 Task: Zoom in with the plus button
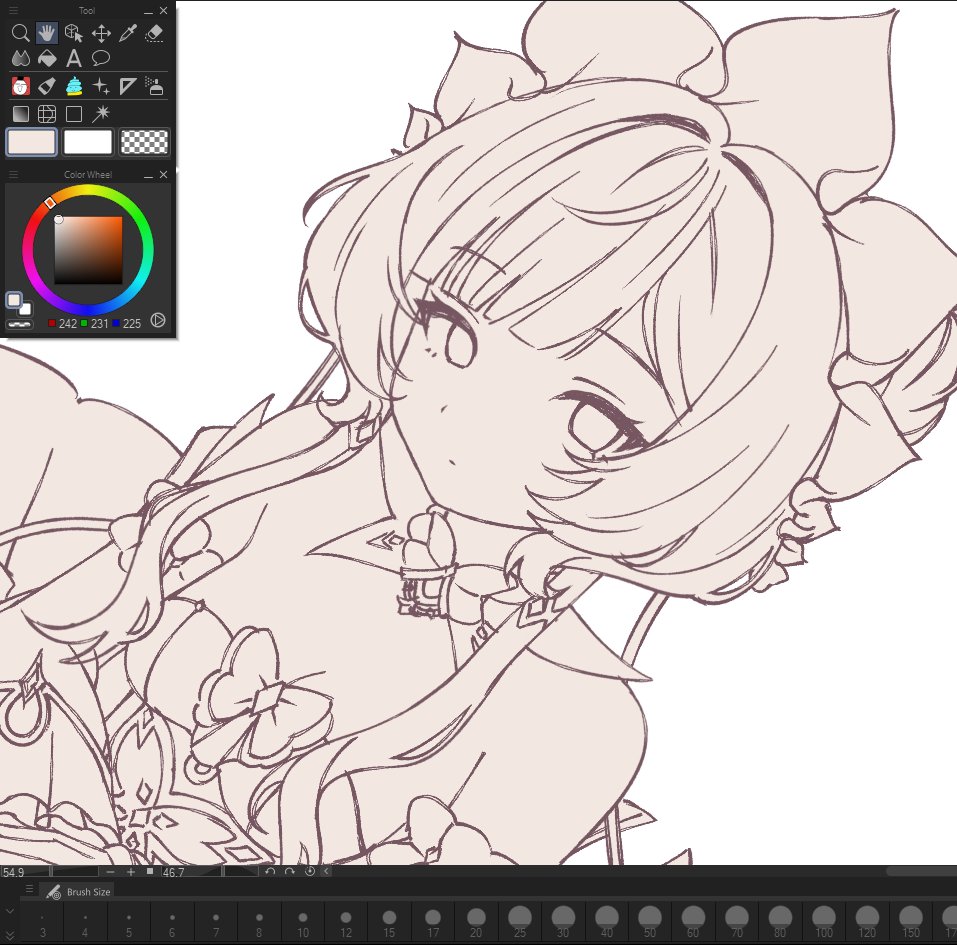point(131,872)
